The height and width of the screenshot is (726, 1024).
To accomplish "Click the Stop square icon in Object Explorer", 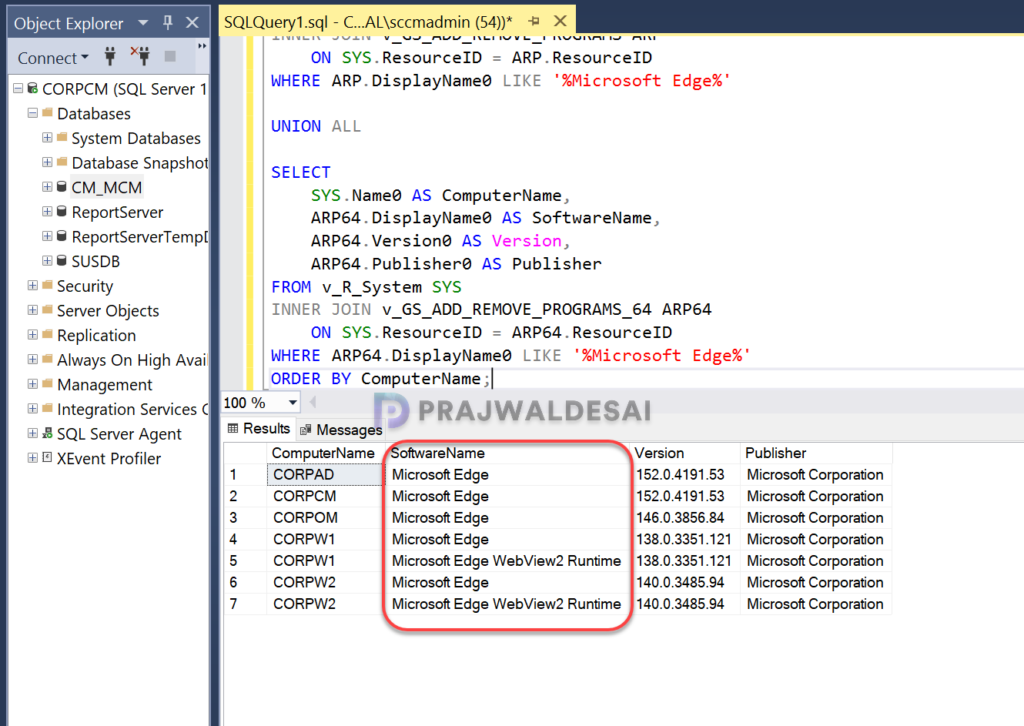I will click(x=170, y=57).
